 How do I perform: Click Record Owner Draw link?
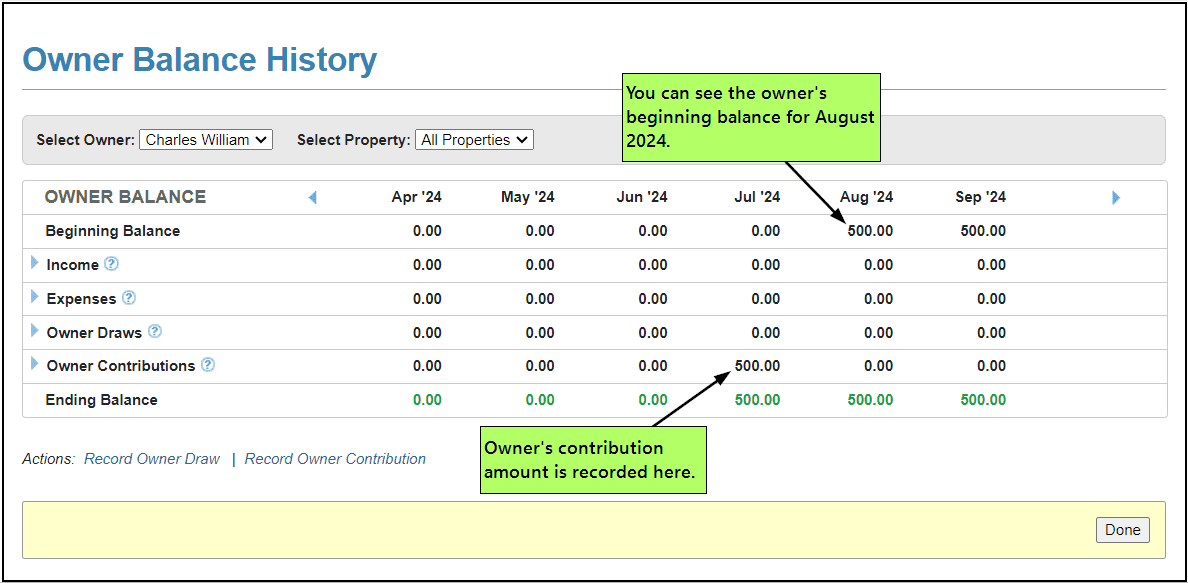[152, 459]
